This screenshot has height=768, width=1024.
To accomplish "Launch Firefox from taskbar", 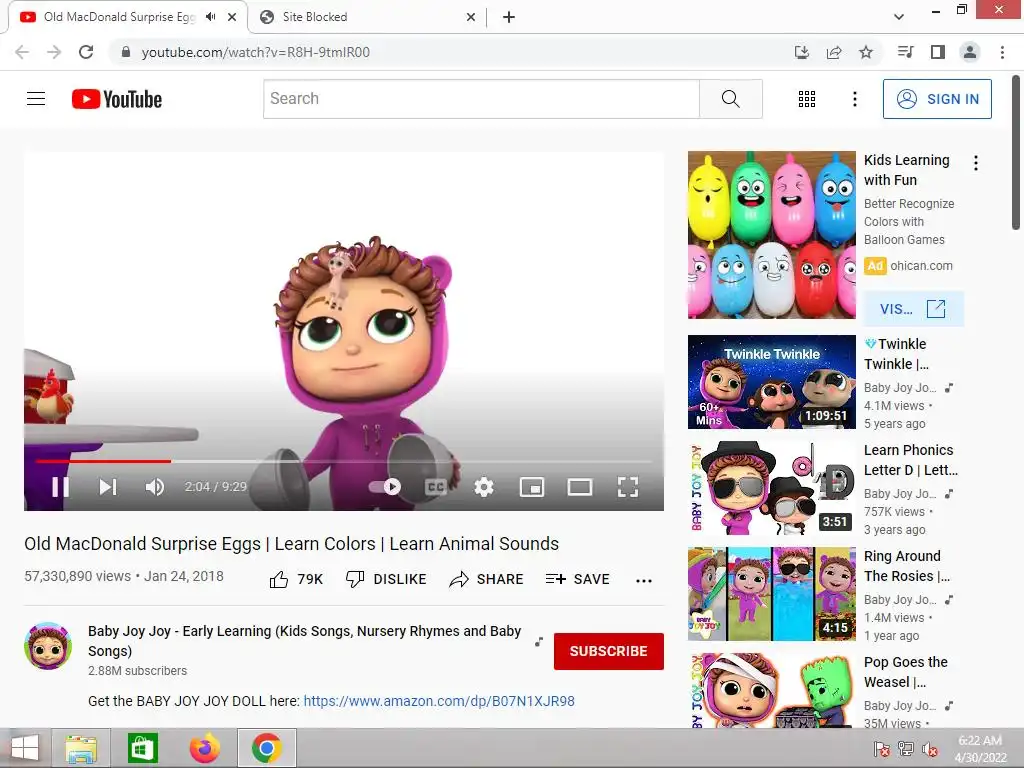I will click(x=204, y=748).
